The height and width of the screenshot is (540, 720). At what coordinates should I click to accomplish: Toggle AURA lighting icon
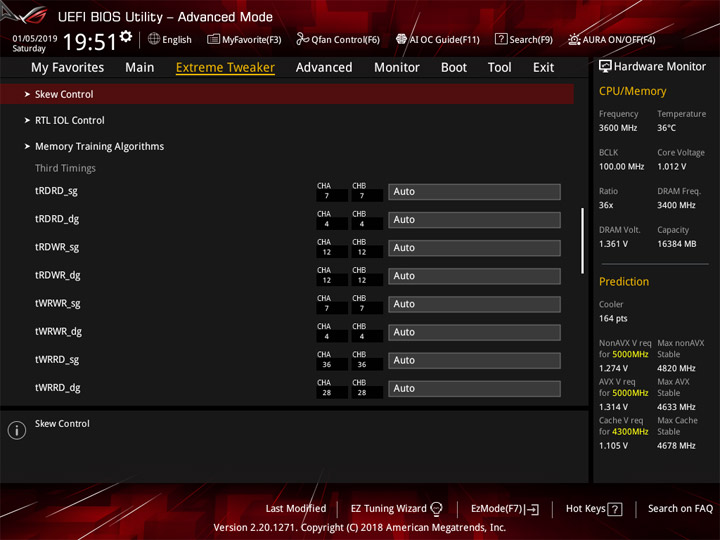tap(574, 39)
